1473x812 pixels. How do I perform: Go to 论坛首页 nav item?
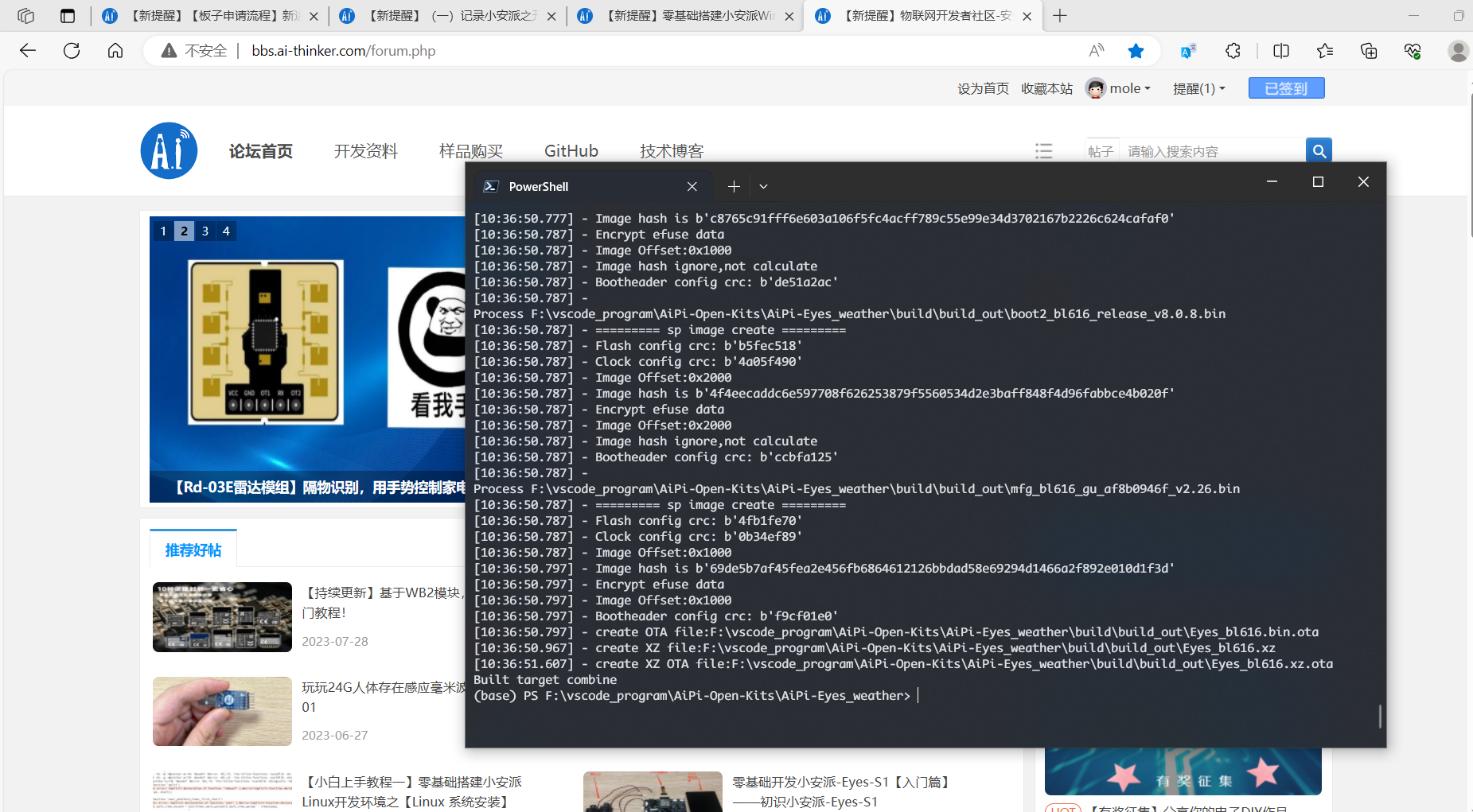pos(261,151)
